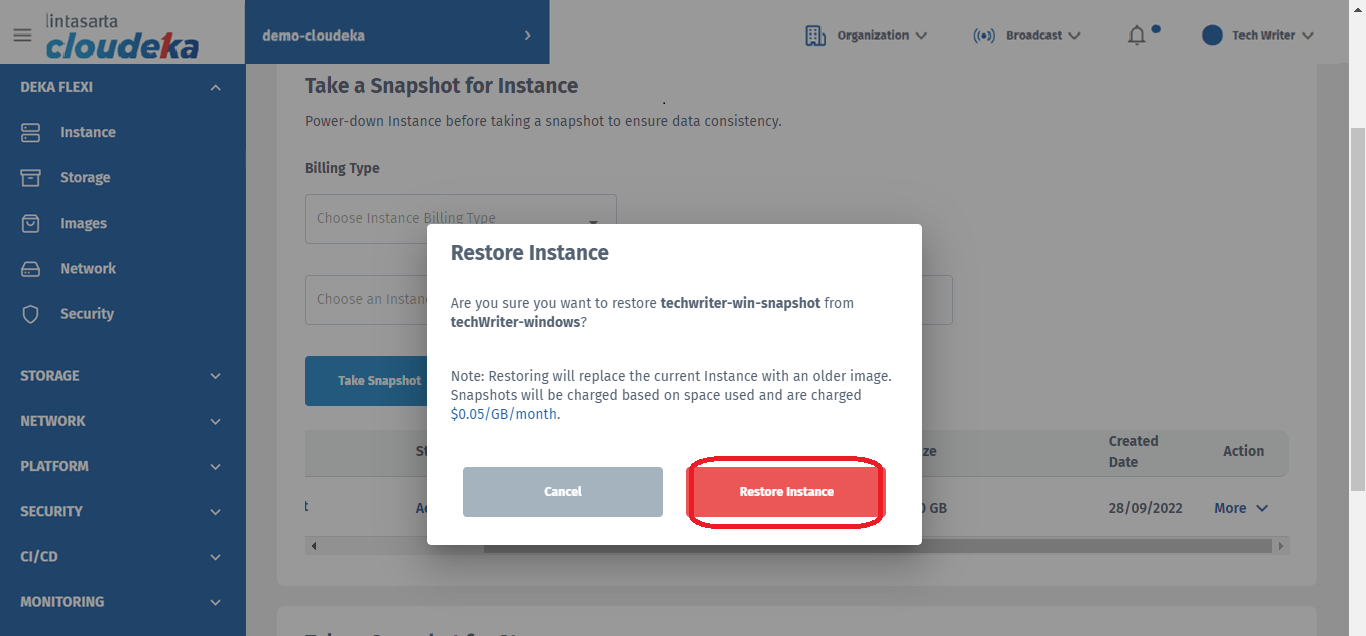1366x636 pixels.
Task: Click the Security shield icon in sidebar
Action: point(30,314)
